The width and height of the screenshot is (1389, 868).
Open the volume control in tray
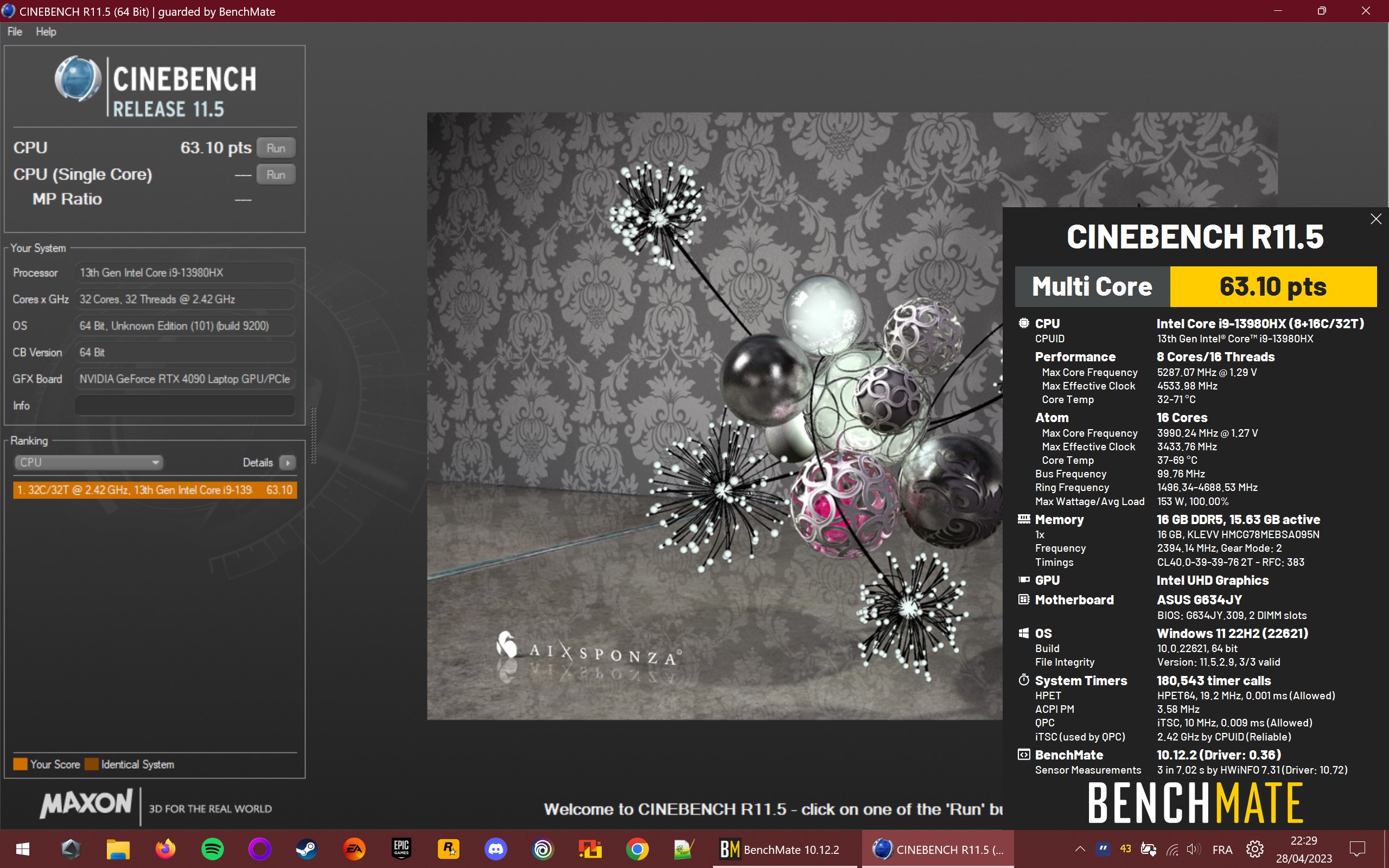point(1194,849)
